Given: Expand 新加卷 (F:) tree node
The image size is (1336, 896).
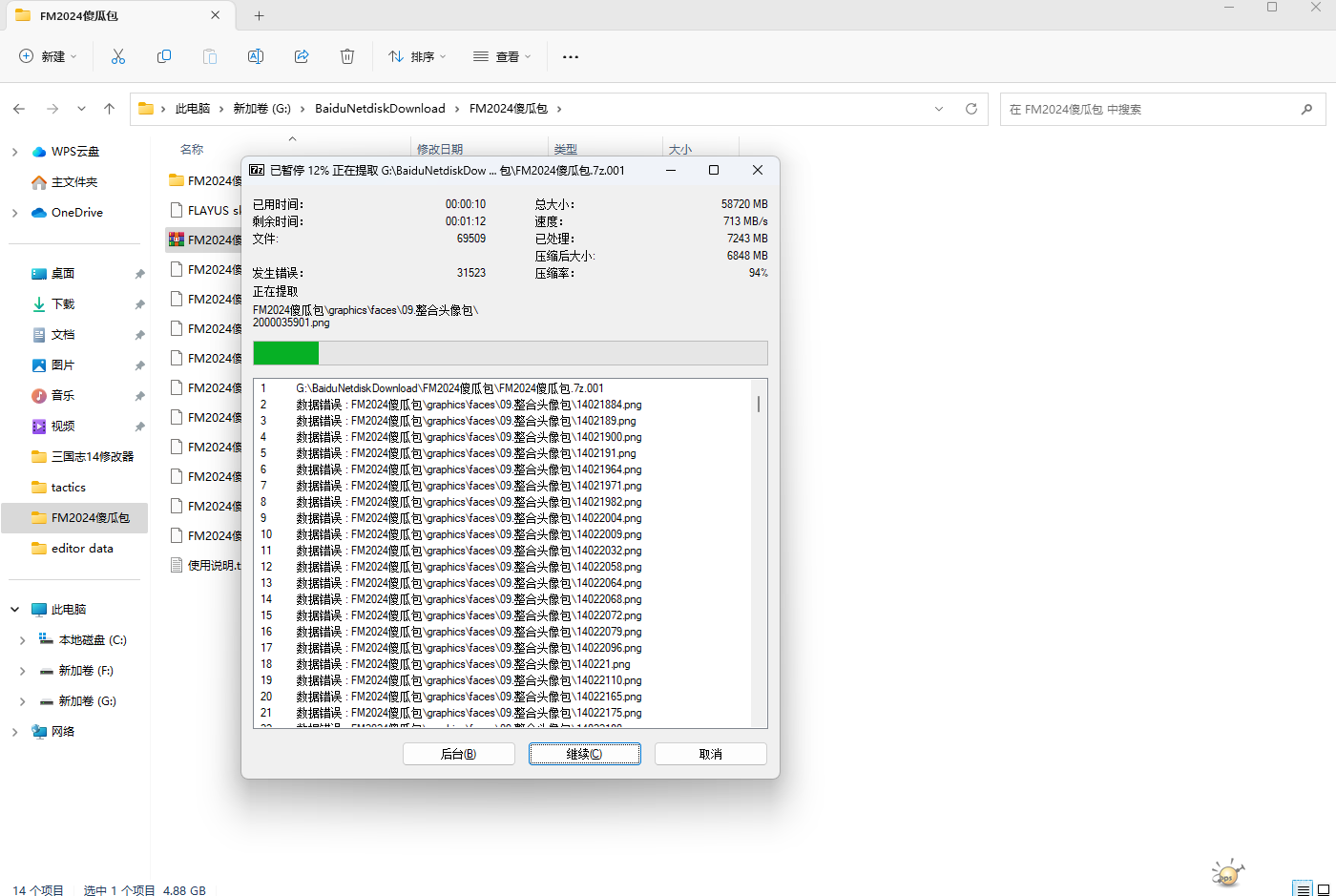Looking at the screenshot, I should pos(22,671).
